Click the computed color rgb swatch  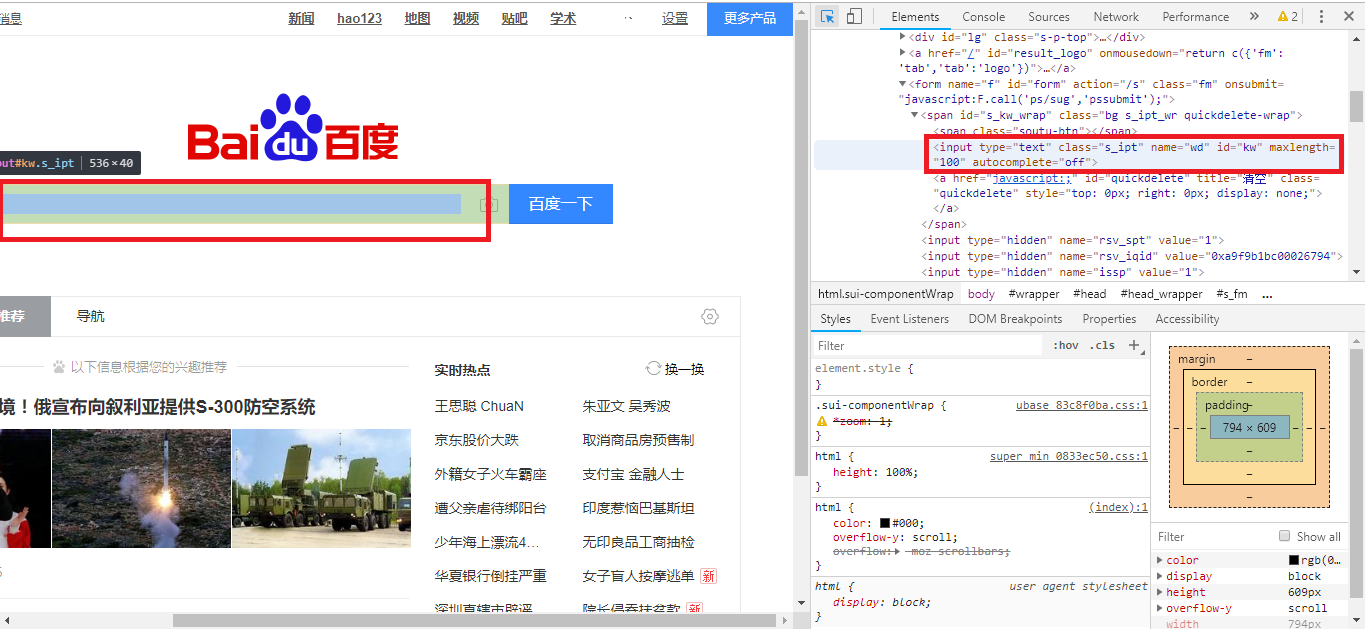pos(1294,560)
